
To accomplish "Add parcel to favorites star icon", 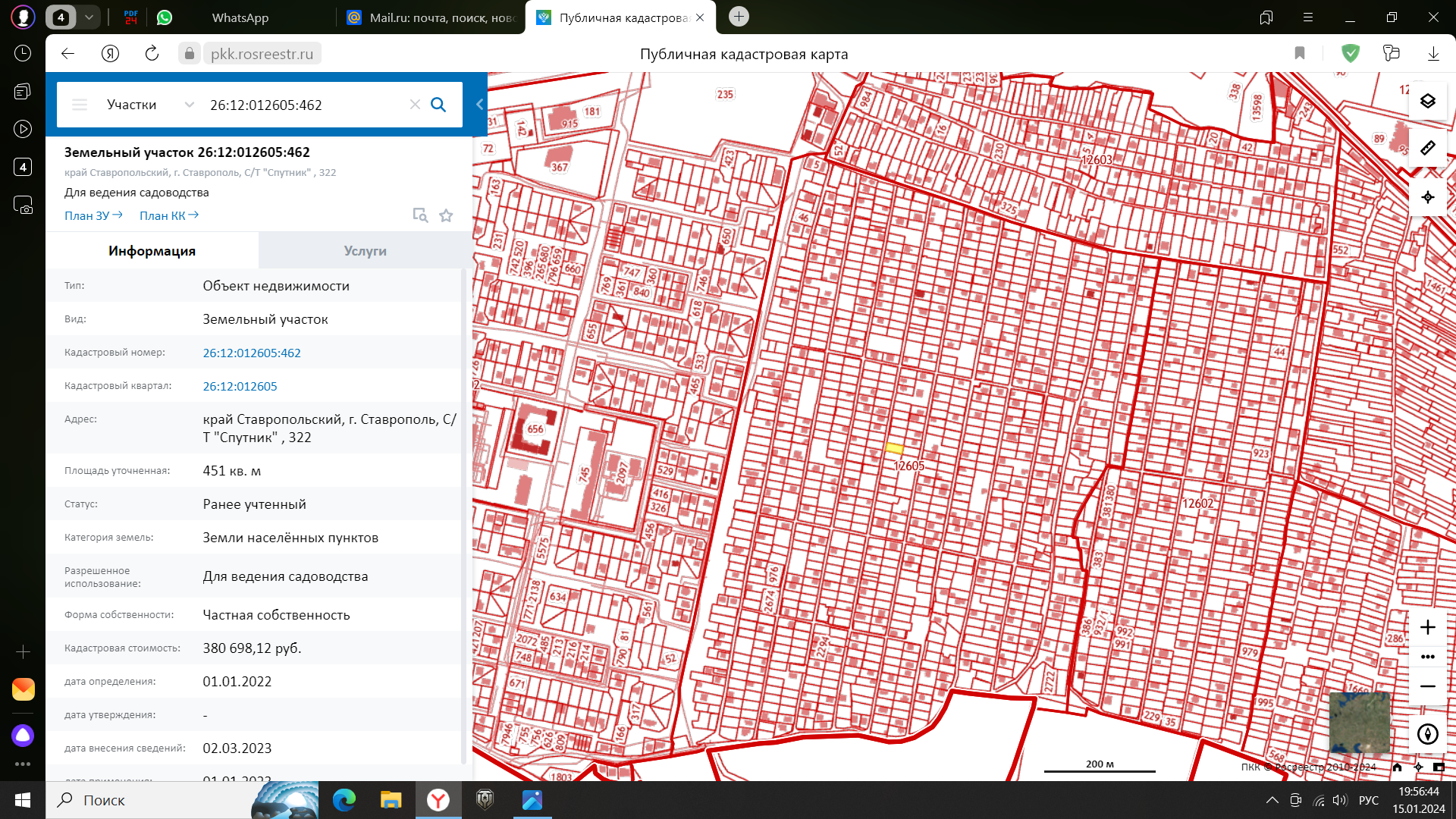I will pyautogui.click(x=446, y=215).
